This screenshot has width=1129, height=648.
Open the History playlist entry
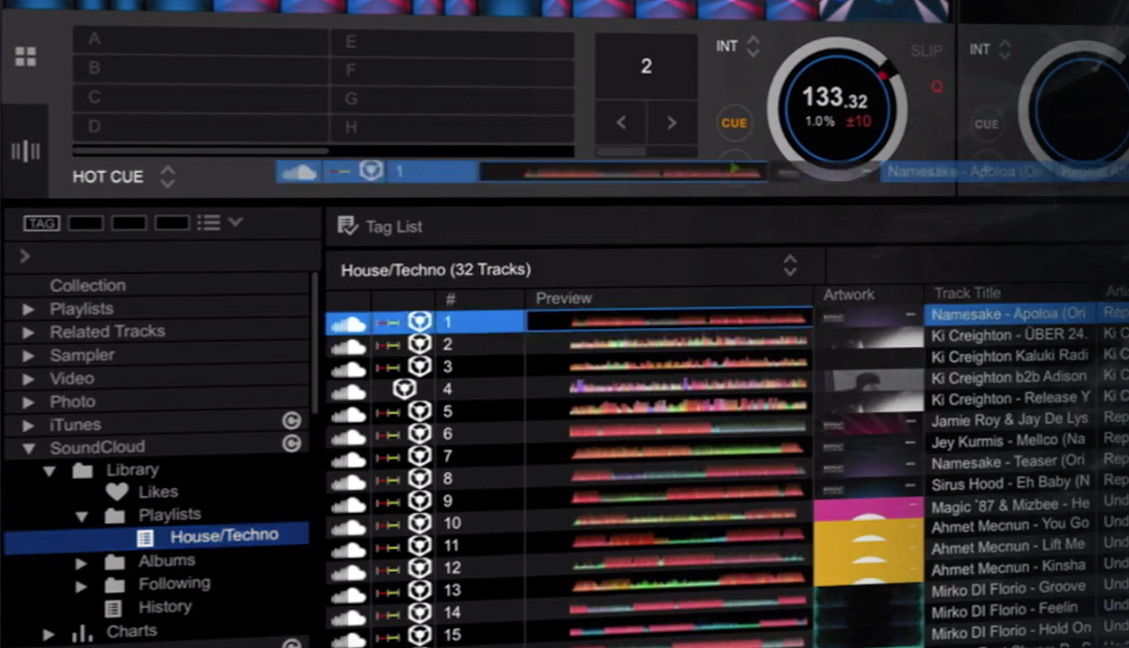(165, 607)
